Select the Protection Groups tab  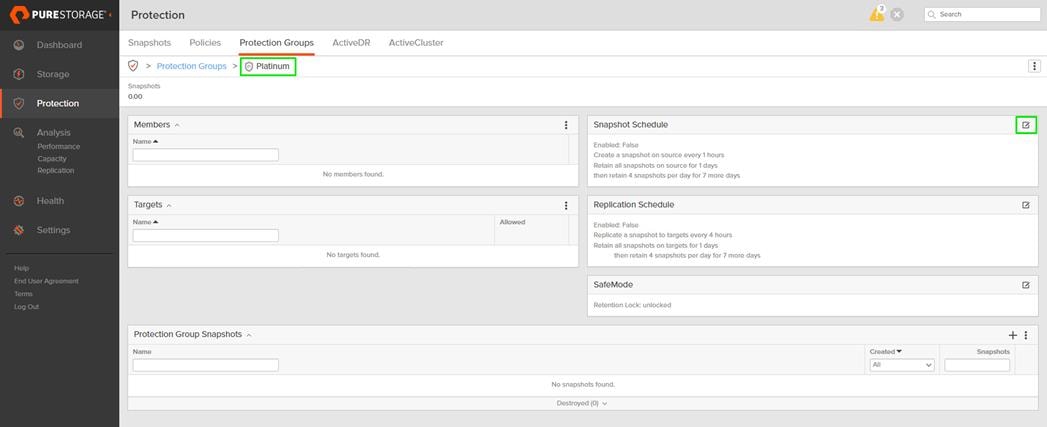point(276,43)
